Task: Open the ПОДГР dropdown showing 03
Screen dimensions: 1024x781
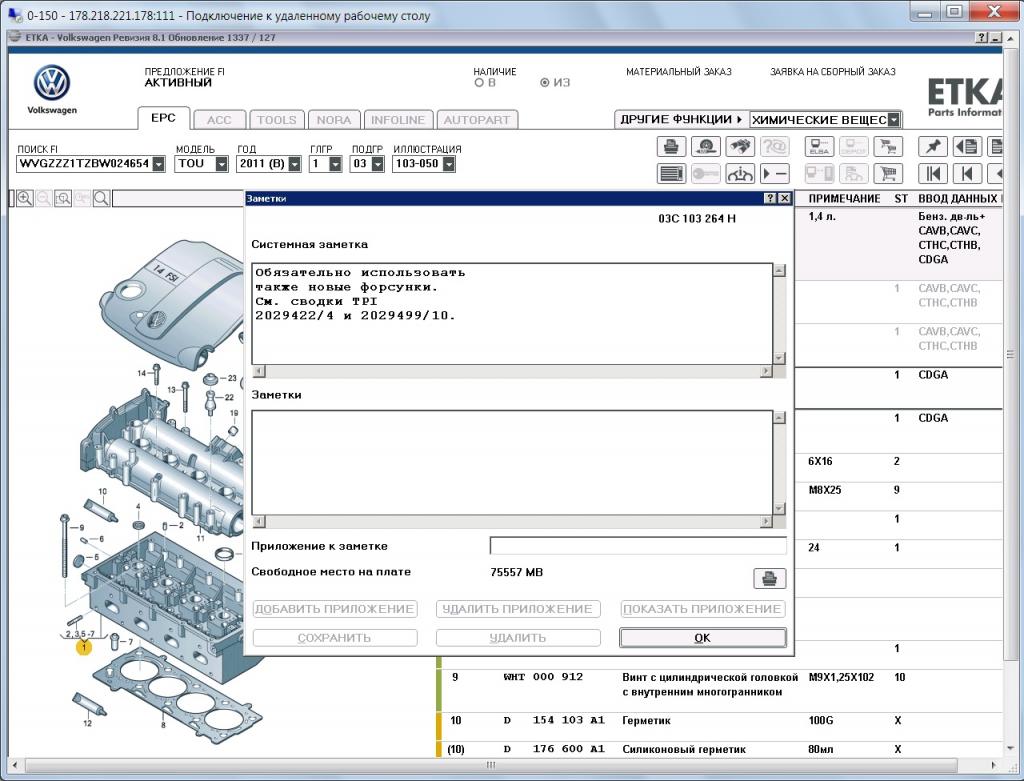Action: pos(377,164)
